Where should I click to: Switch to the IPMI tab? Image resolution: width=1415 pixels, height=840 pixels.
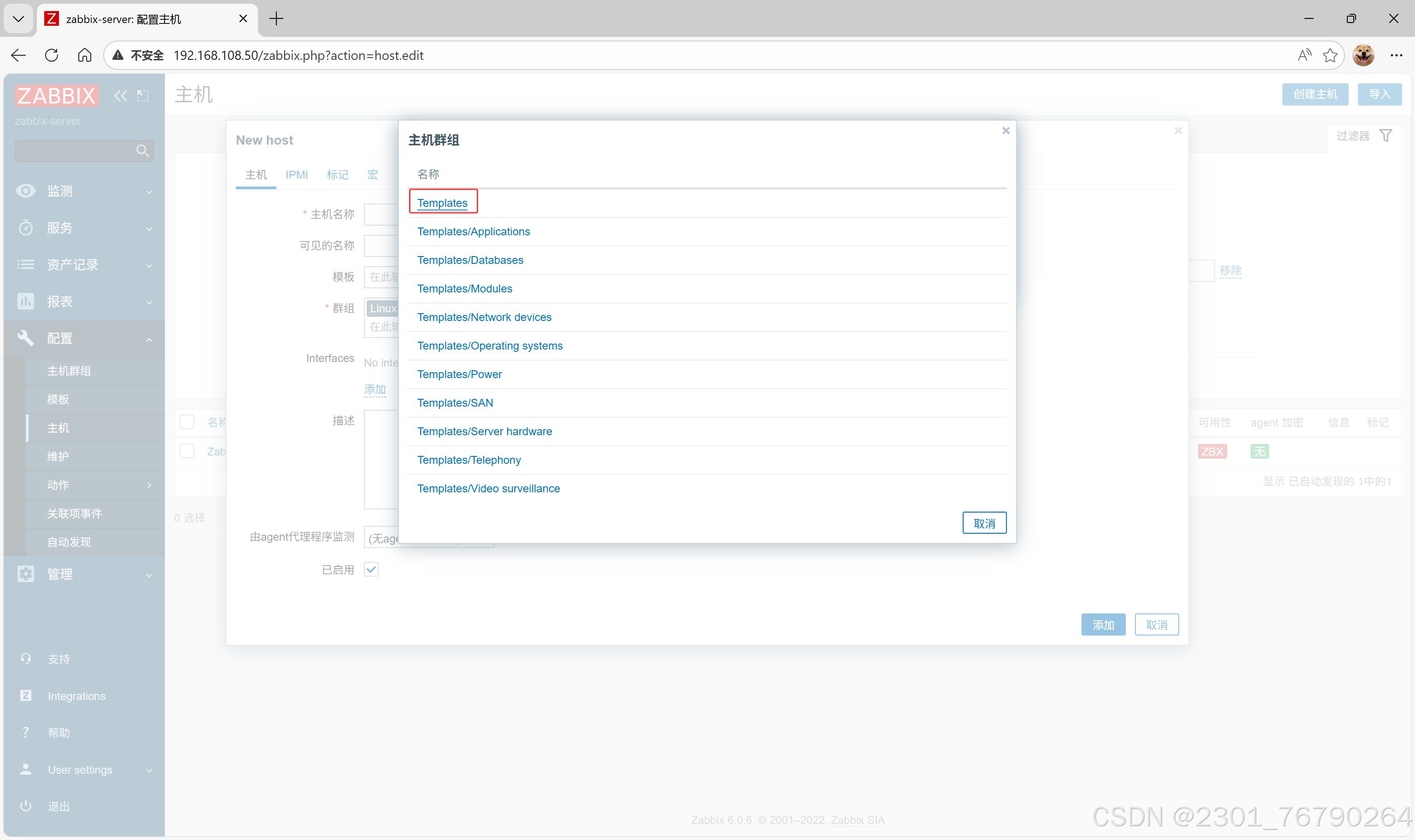297,175
